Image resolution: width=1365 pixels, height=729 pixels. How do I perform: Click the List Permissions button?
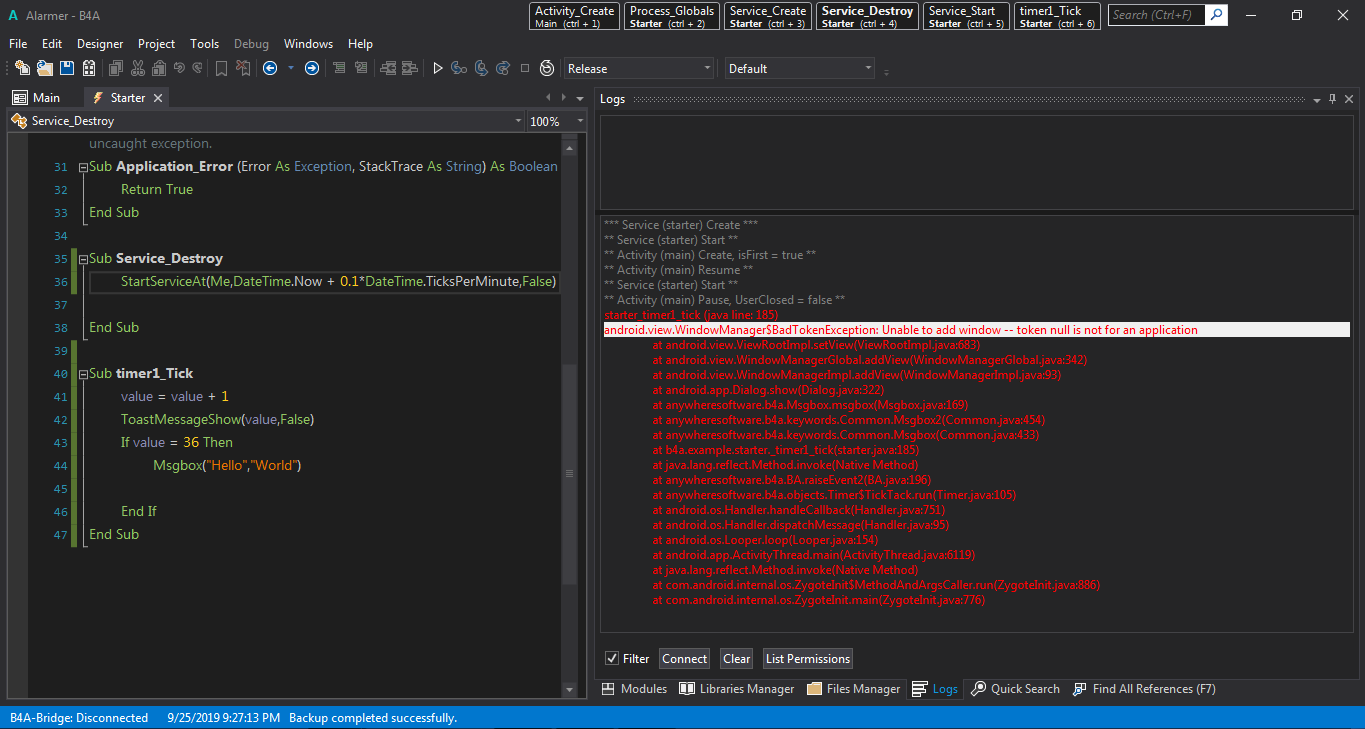807,658
